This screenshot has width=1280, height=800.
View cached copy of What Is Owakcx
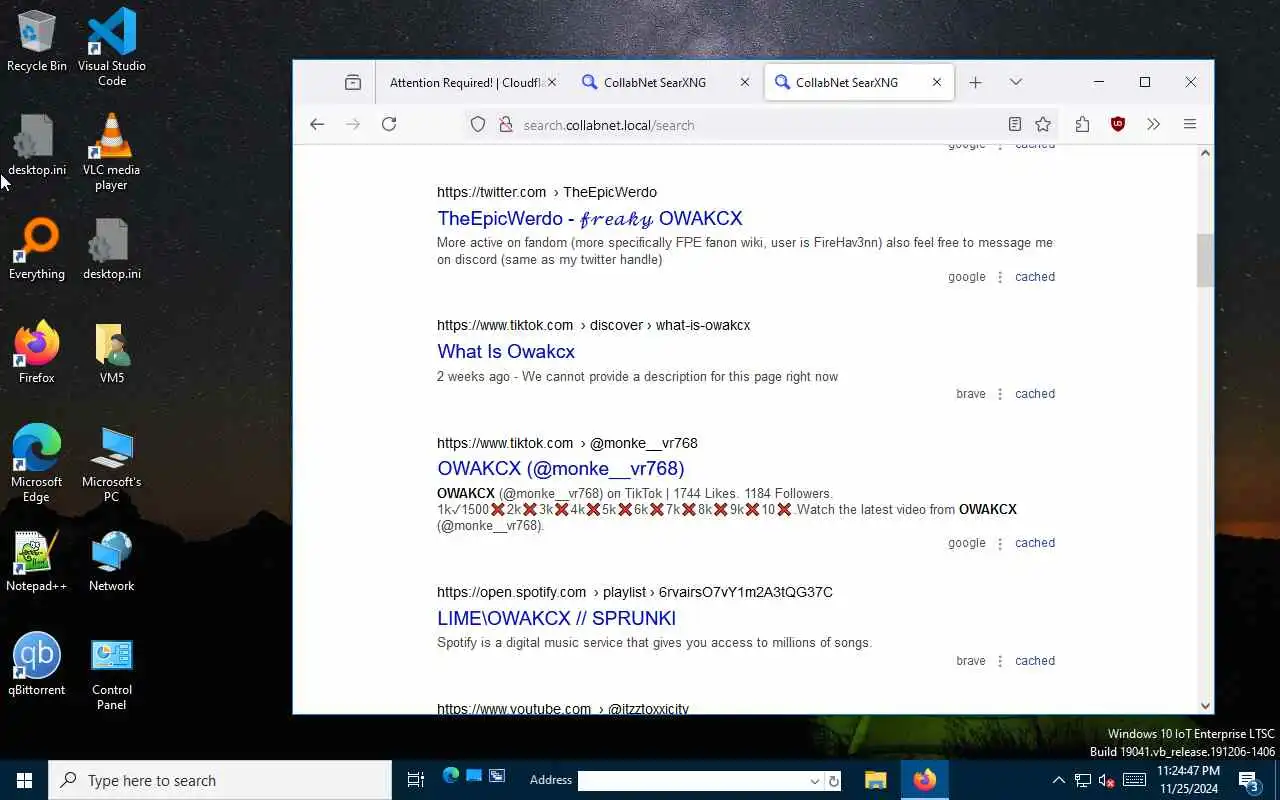tap(1035, 394)
